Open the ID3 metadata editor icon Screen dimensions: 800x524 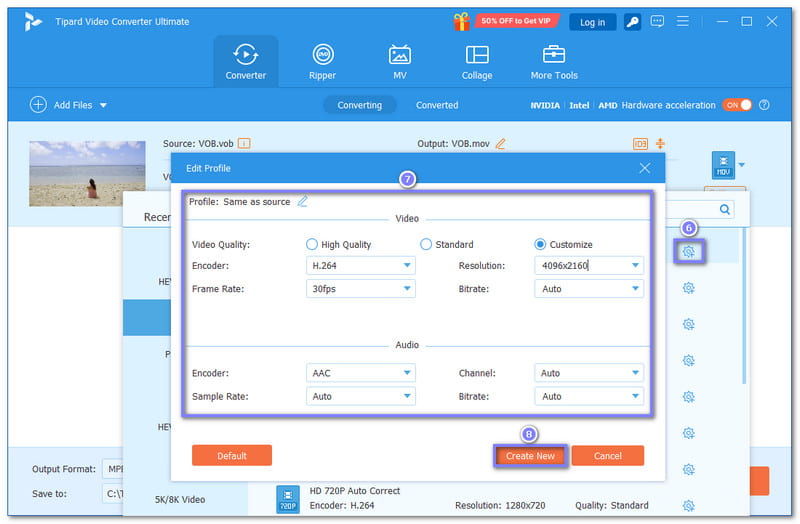[x=640, y=144]
